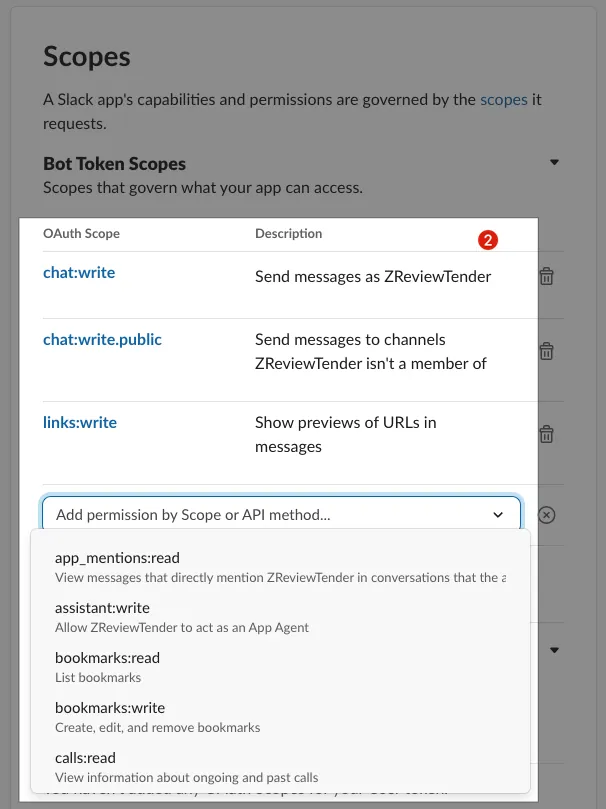The image size is (606, 809).
Task: Click the Description column header
Action: [x=288, y=234]
